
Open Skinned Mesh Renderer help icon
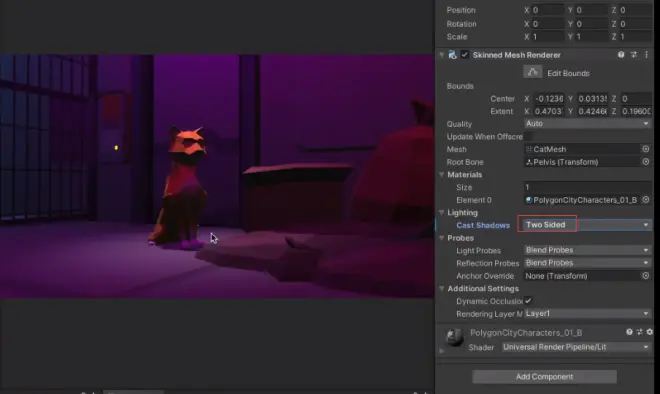pos(621,55)
